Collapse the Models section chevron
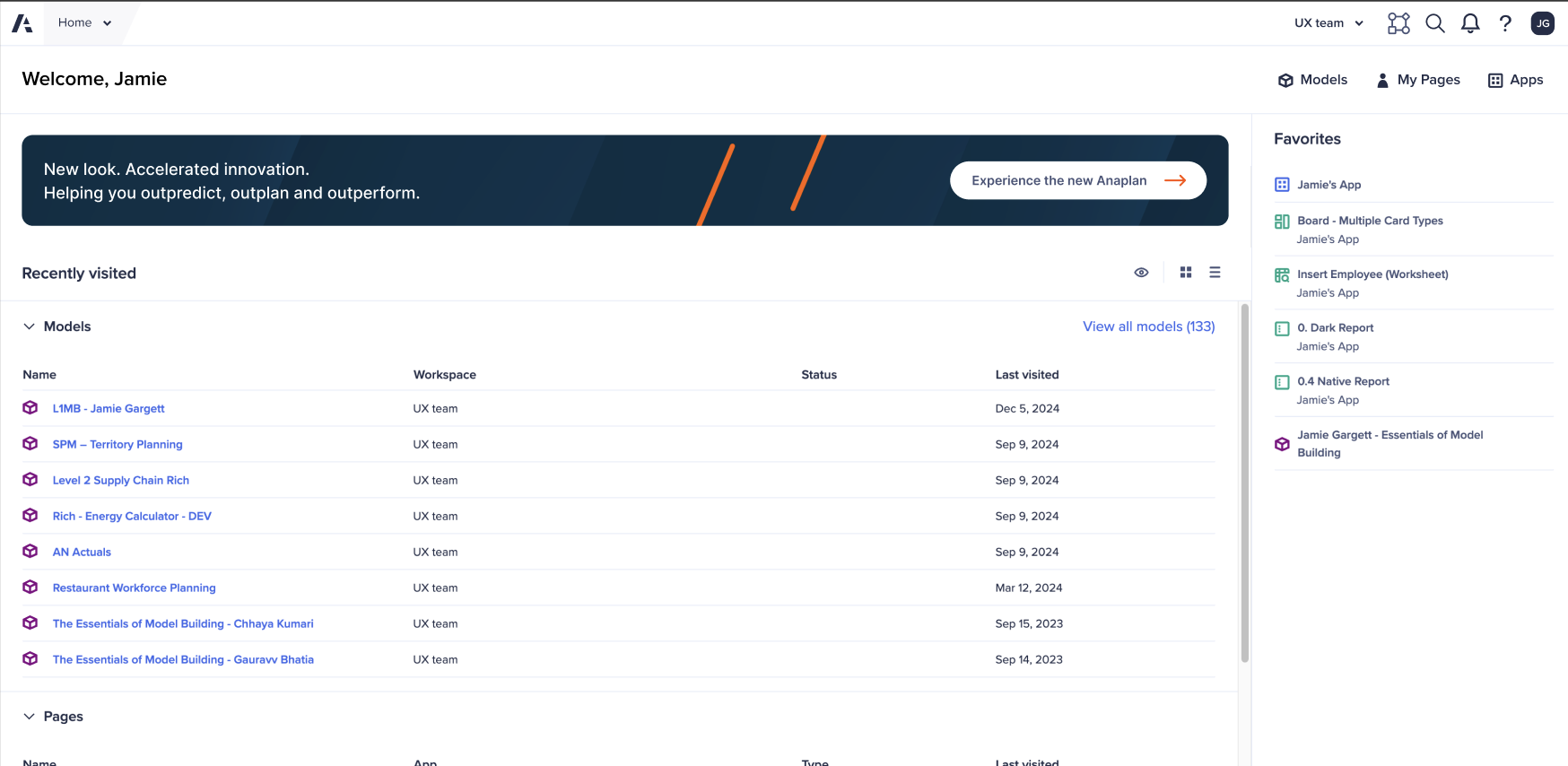This screenshot has width=1568, height=766. [x=29, y=326]
